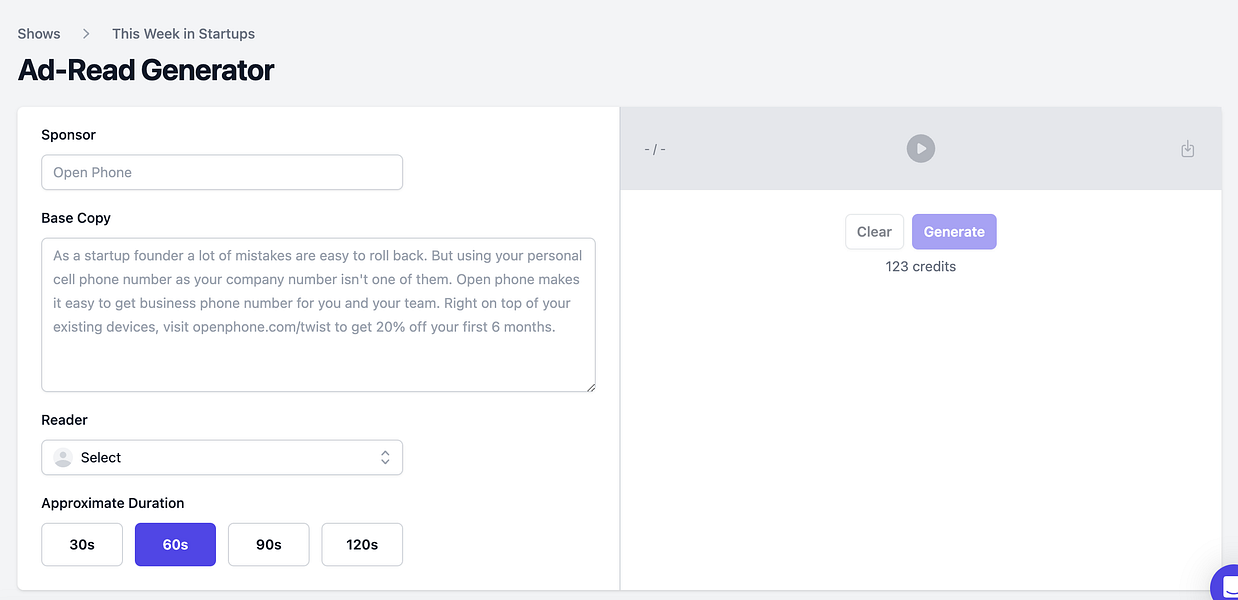Click the 123 credits label
Image resolution: width=1238 pixels, height=600 pixels.
click(920, 267)
